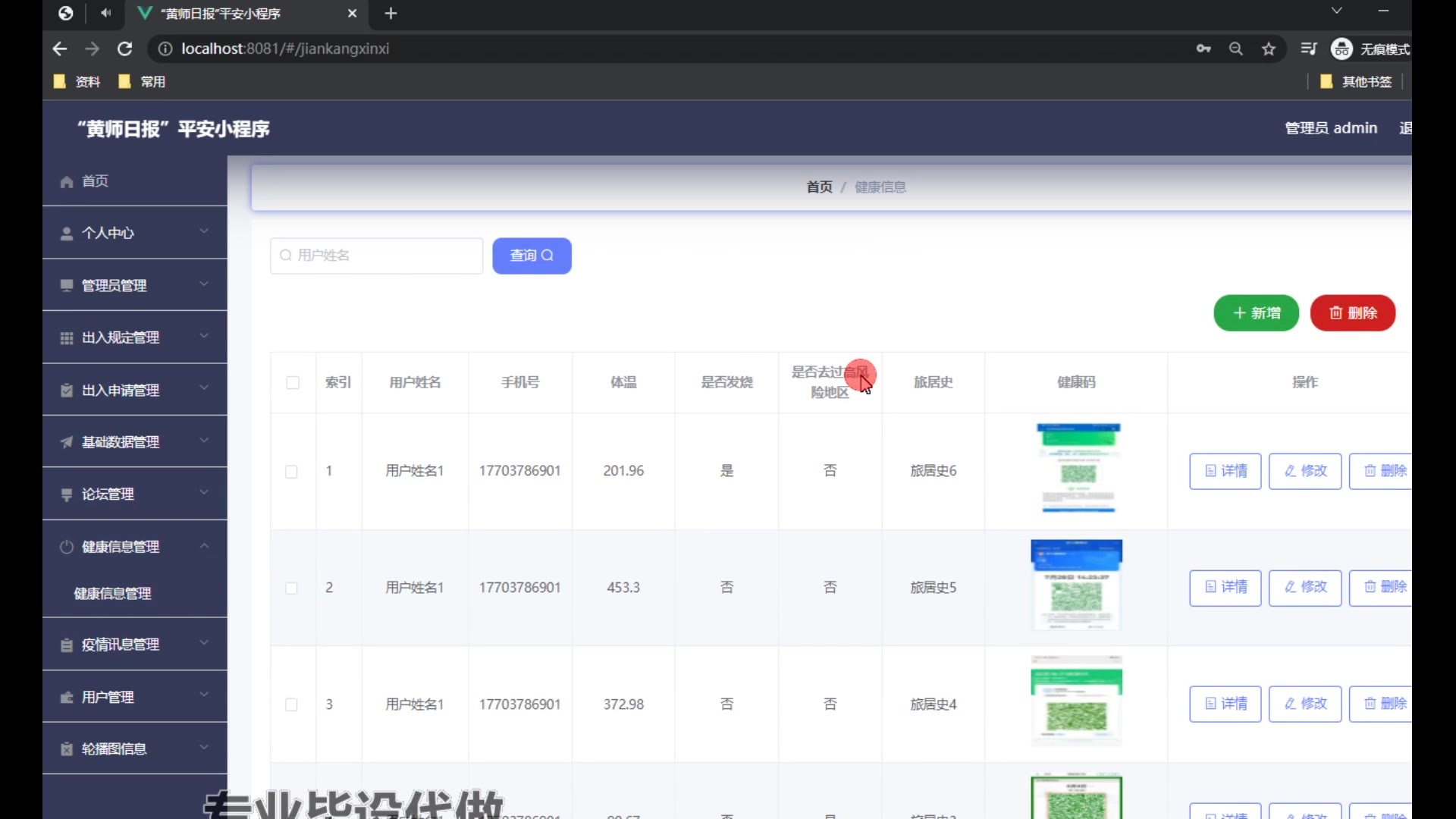Click the site info icon before localhost URL
Viewport: 1456px width, 819px height.
(x=165, y=49)
